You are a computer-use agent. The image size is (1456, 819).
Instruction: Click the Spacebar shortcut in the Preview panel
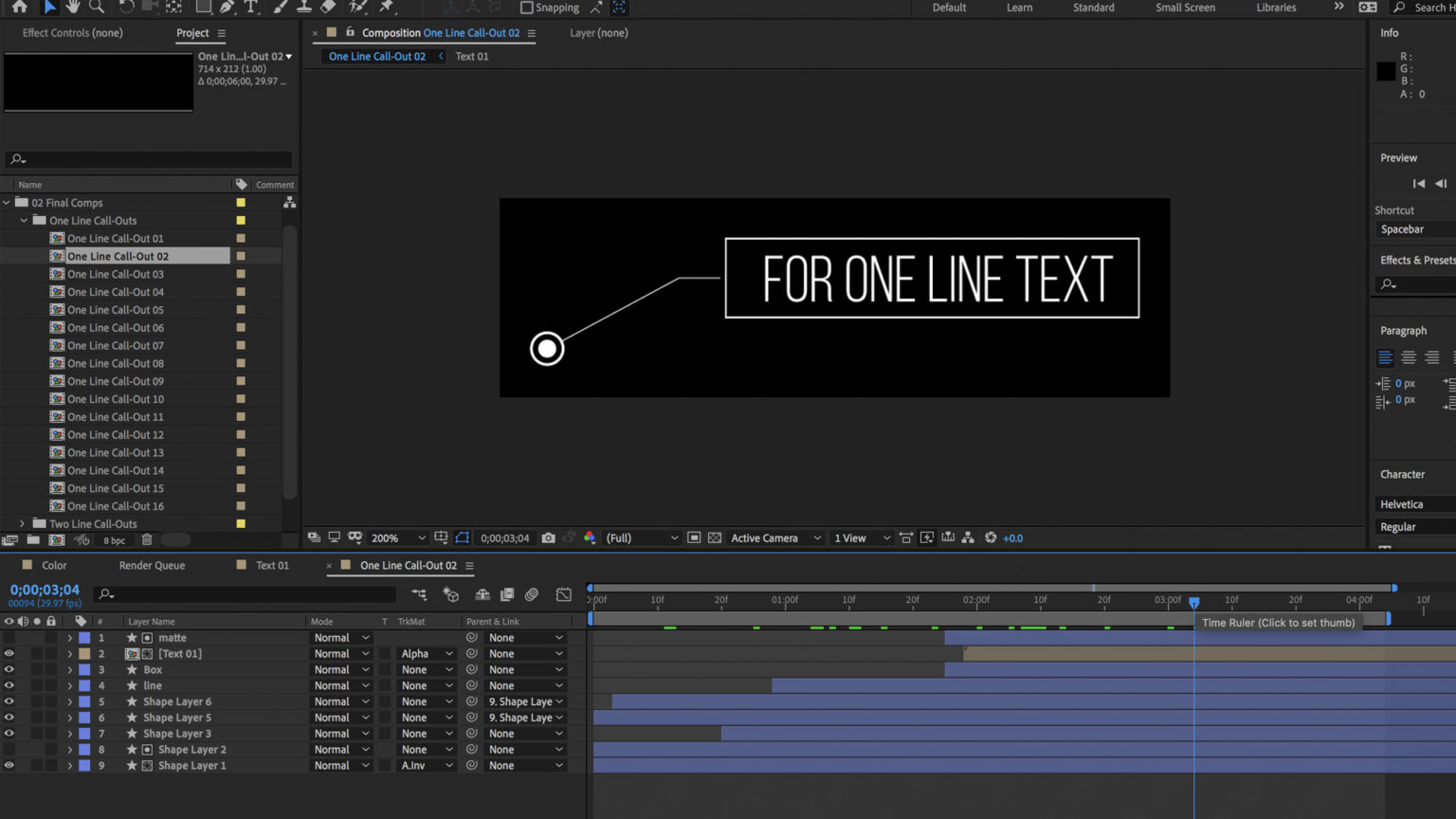(x=1405, y=228)
